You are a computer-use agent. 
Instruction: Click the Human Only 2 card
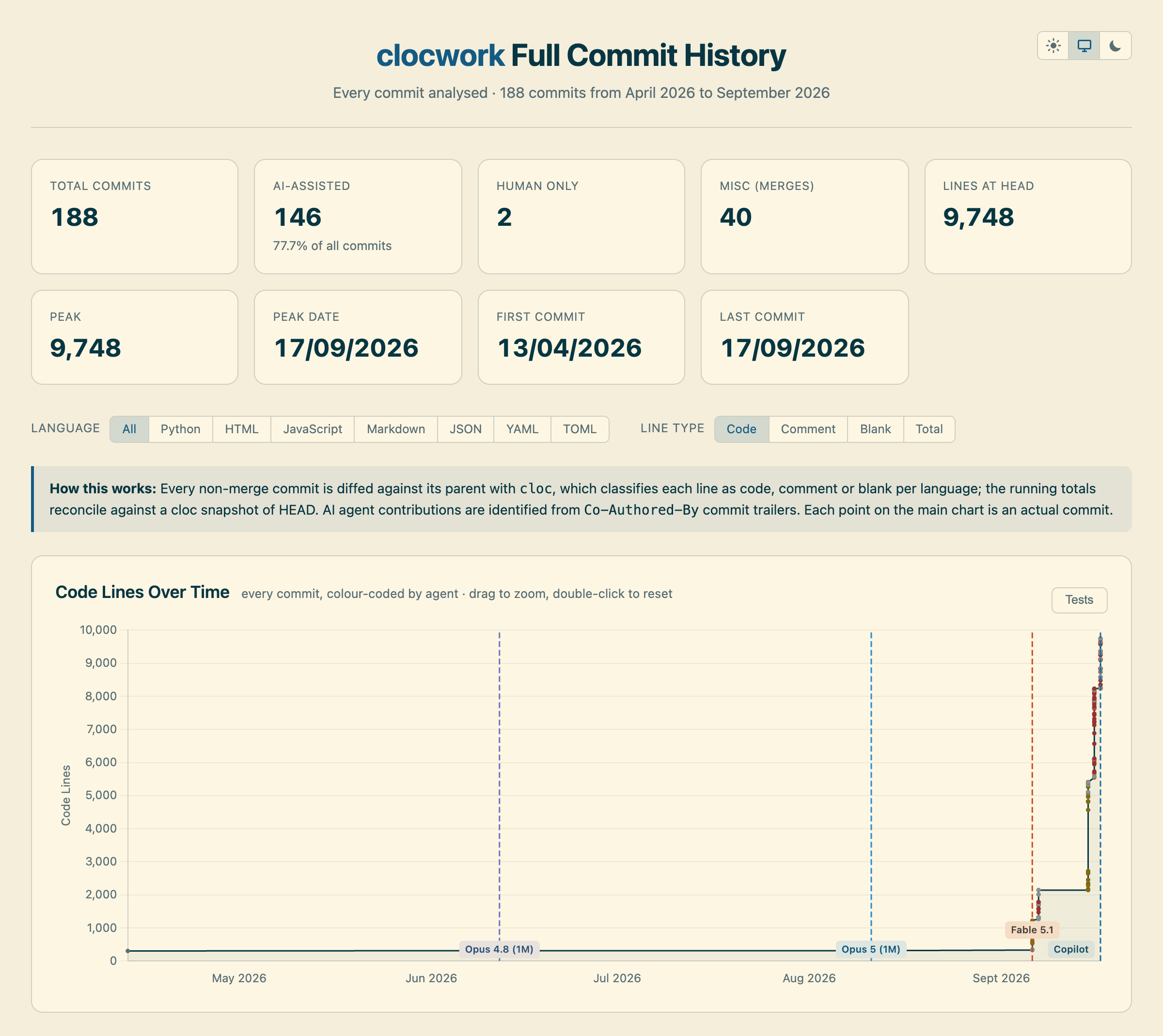(581, 216)
